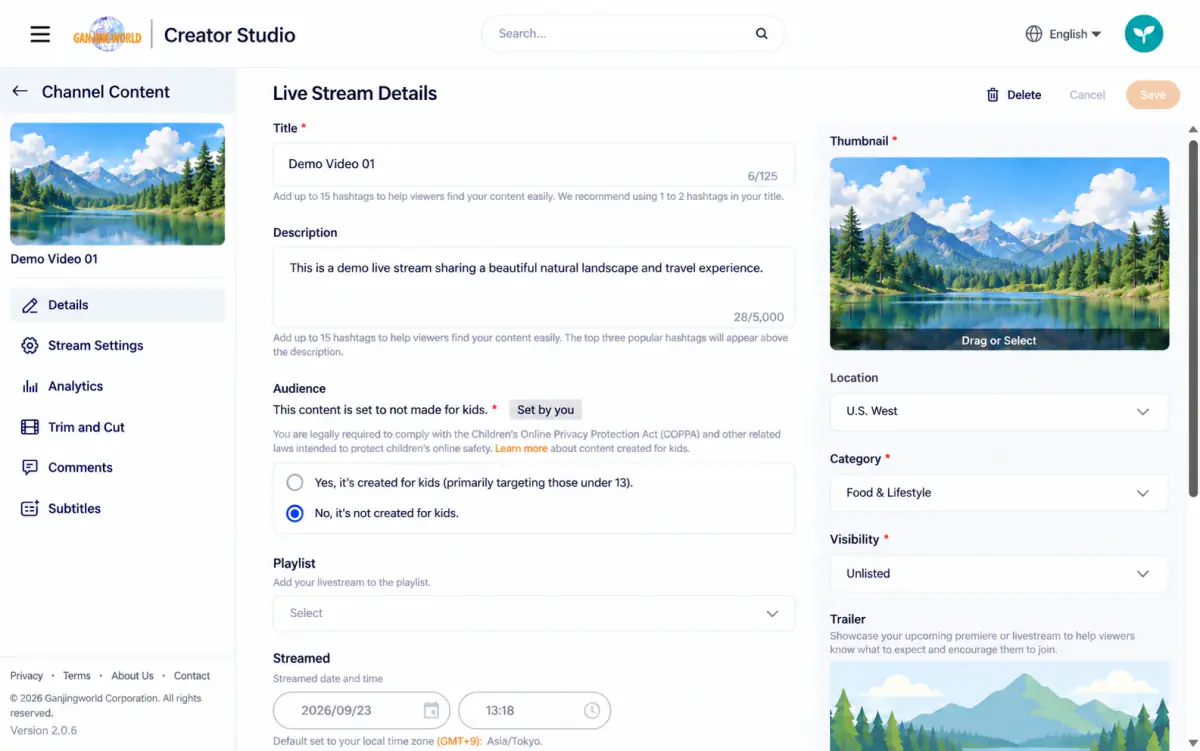This screenshot has width=1200, height=751.
Task: Click the Cancel button
Action: tap(1087, 95)
